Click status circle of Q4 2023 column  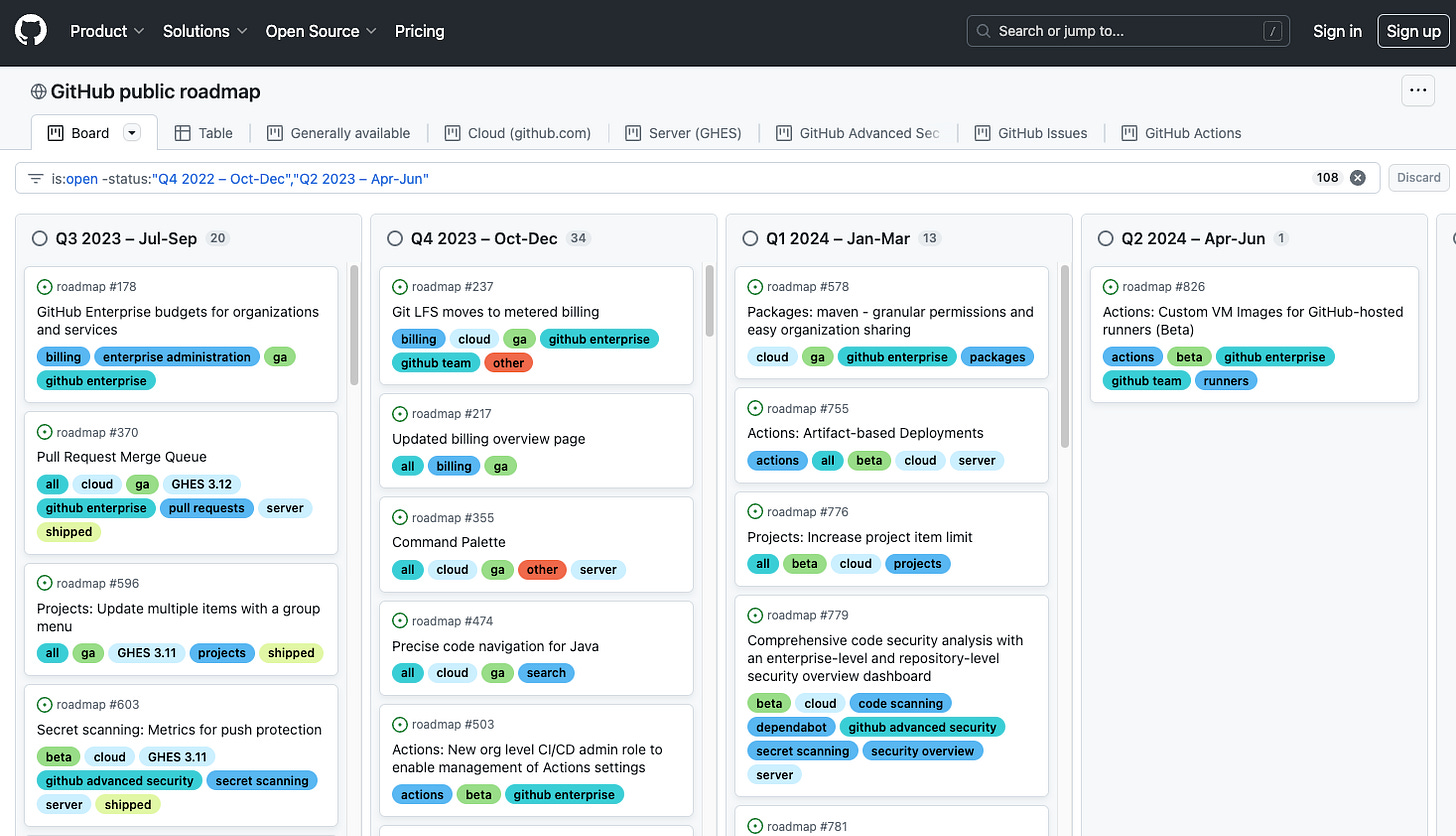pyautogui.click(x=395, y=238)
